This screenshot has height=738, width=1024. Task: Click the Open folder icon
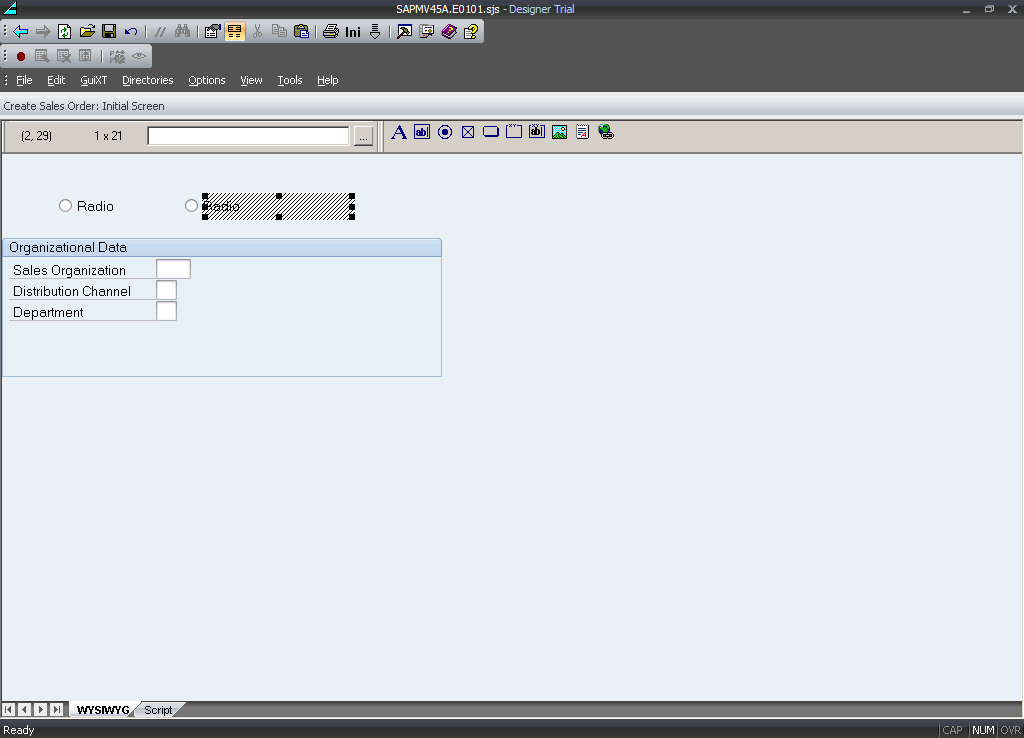(x=87, y=31)
